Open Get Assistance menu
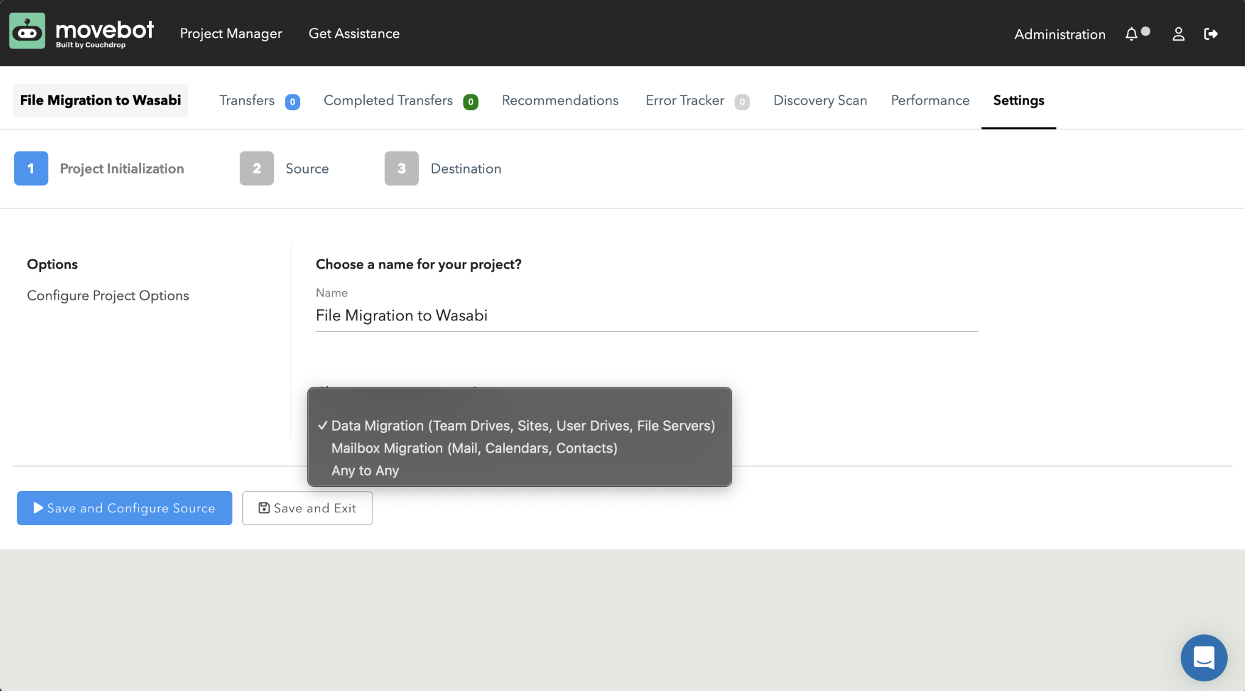This screenshot has width=1245, height=691. (x=354, y=33)
